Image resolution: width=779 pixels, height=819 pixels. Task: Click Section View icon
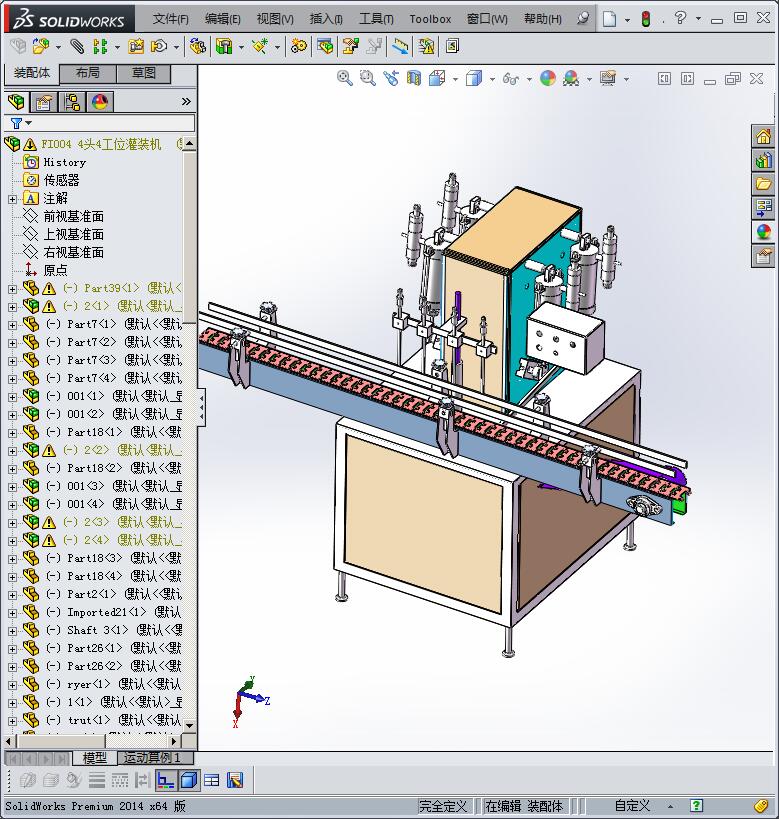pyautogui.click(x=414, y=78)
